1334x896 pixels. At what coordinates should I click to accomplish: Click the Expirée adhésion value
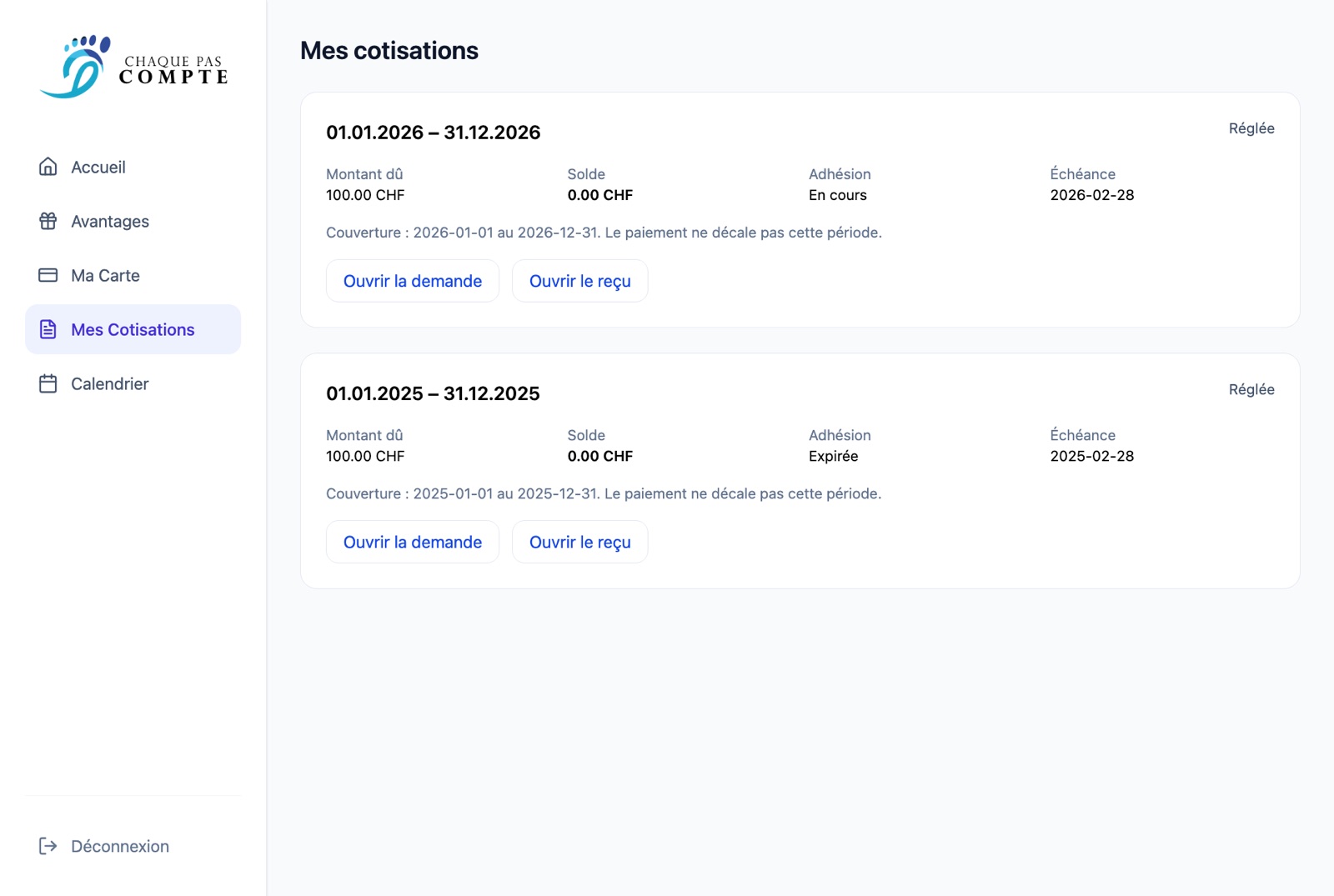pos(834,456)
